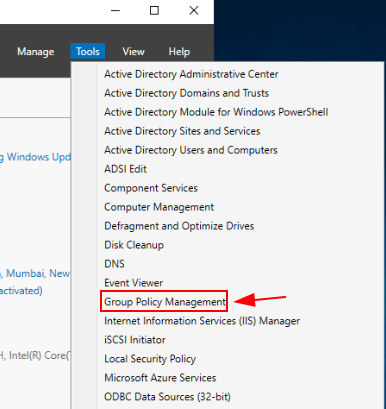
Task: Launch Event Viewer
Action: pos(133,283)
